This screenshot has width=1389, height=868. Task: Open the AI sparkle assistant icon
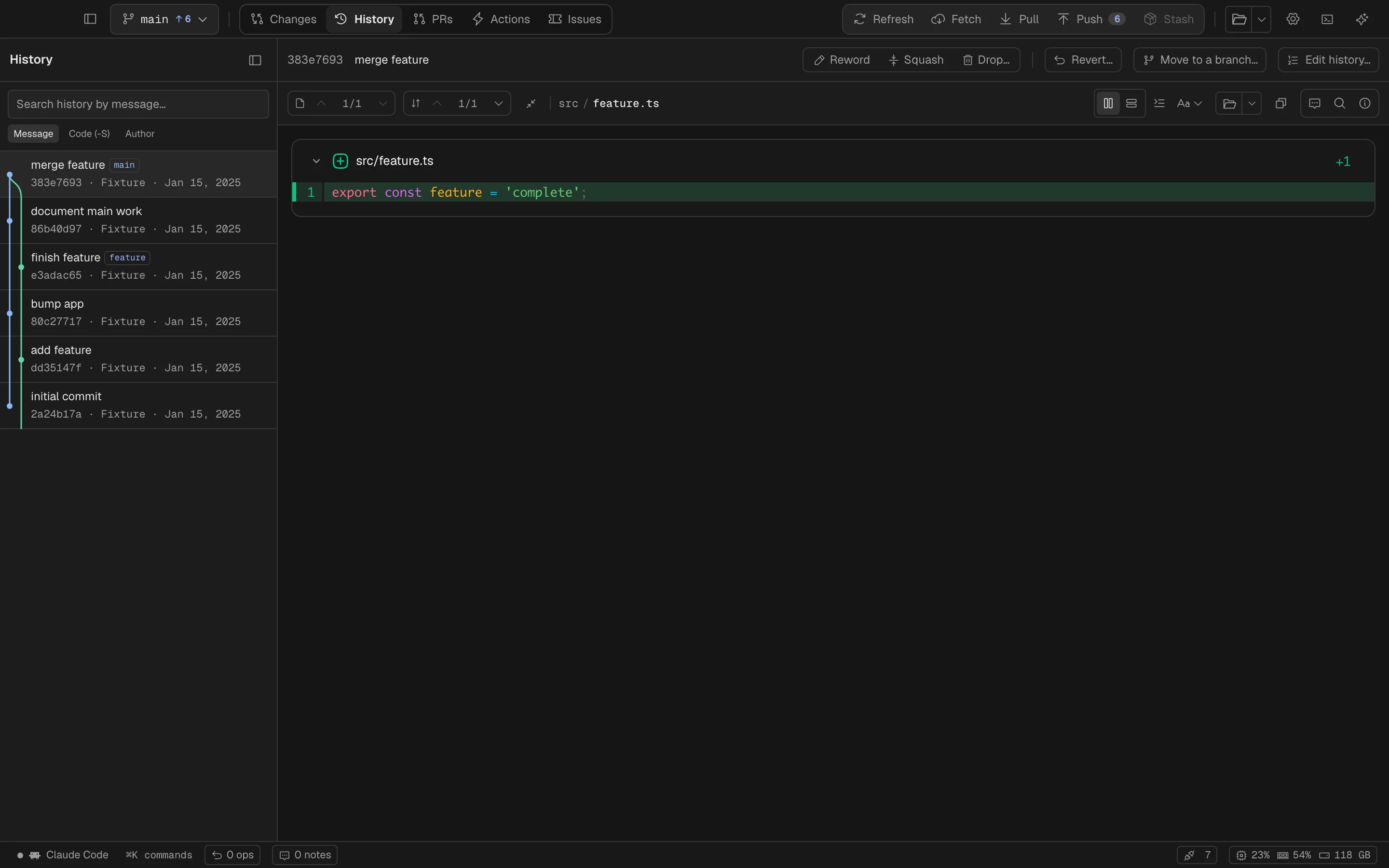click(x=1362, y=19)
